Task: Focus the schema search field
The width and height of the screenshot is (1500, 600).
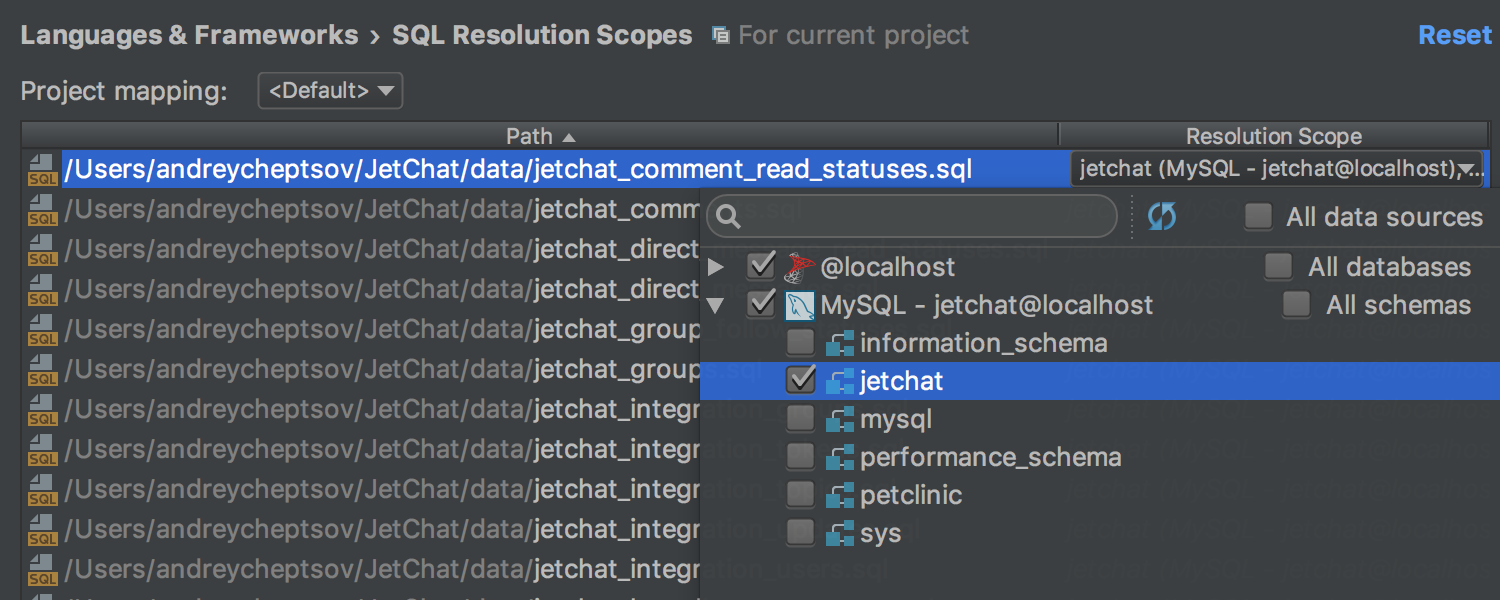Action: click(x=911, y=216)
